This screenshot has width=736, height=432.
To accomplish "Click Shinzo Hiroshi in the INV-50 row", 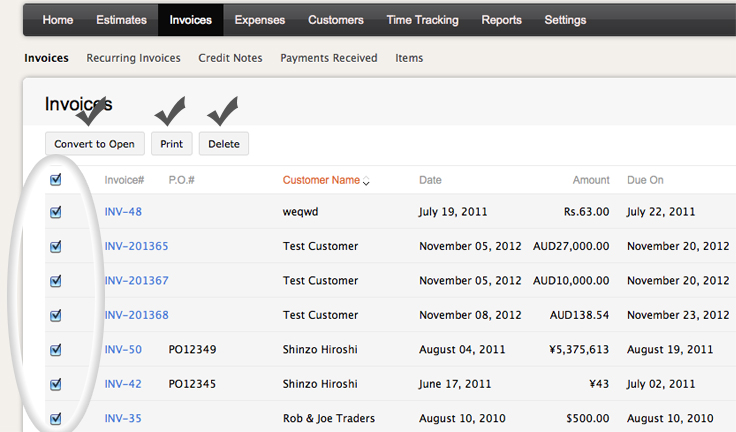I will click(x=320, y=349).
